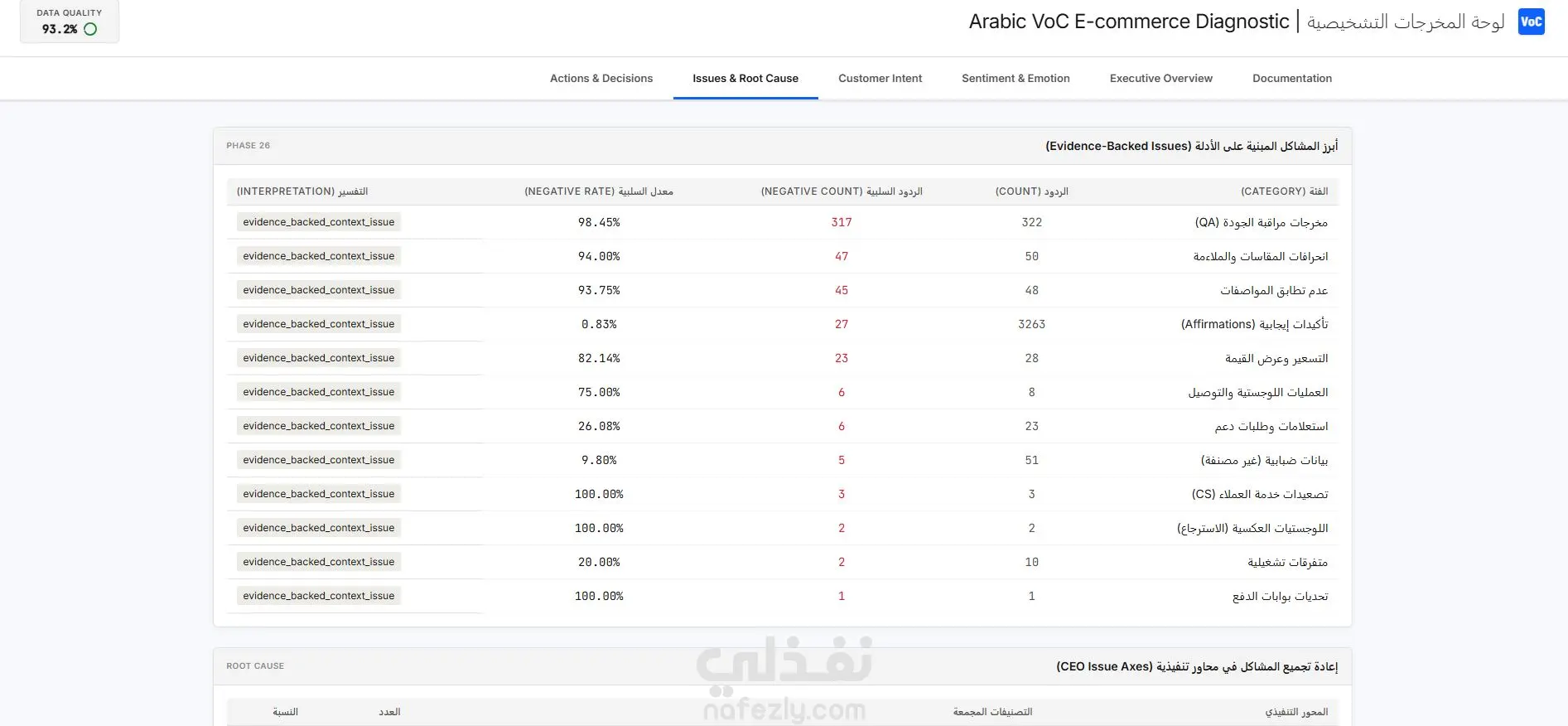This screenshot has height=726, width=1568.
Task: Click the blue VoC logo icon
Action: pos(1531,22)
